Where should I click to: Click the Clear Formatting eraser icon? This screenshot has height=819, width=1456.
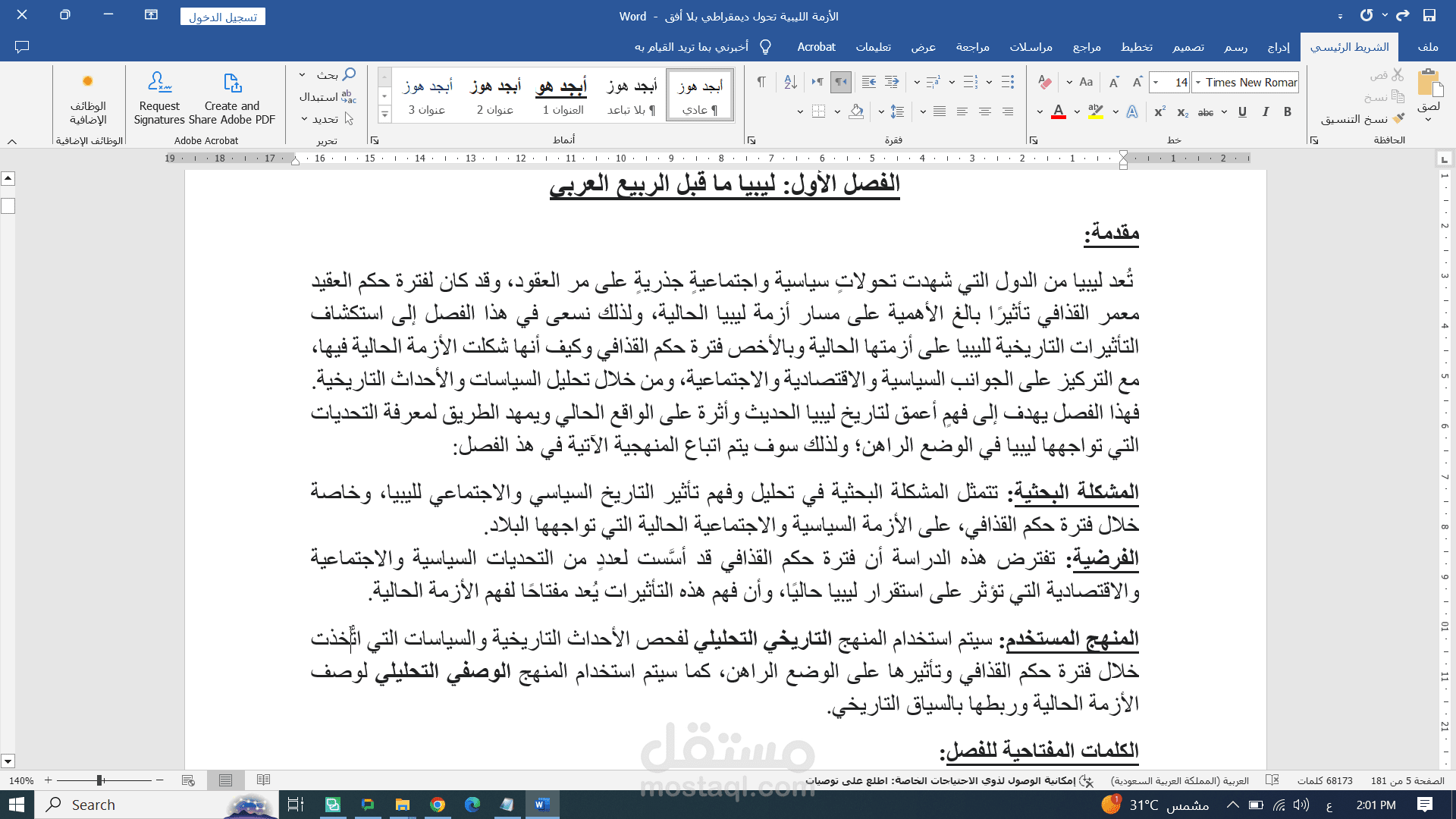coord(1045,82)
